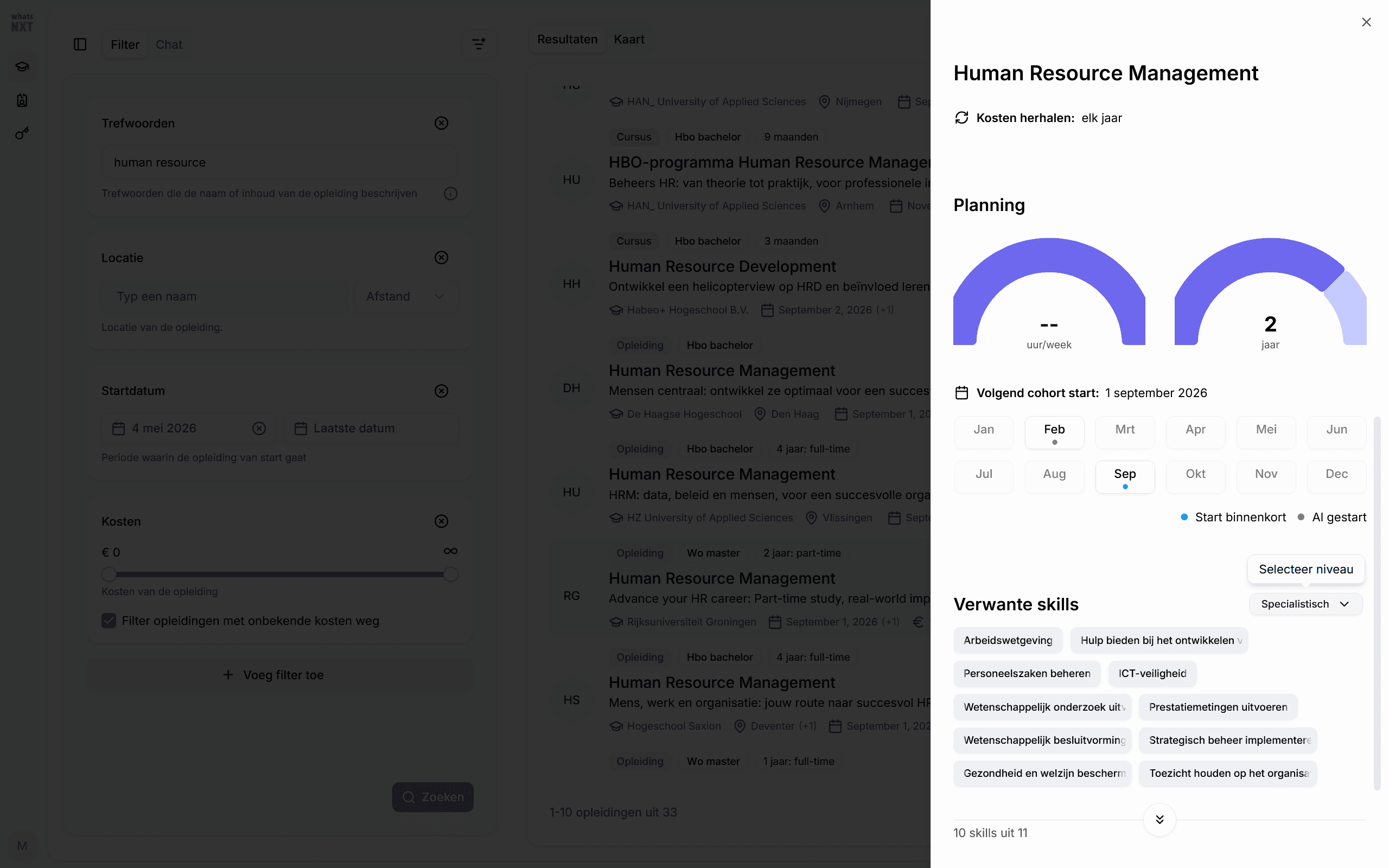
Task: Remove the Locatie filter
Action: click(441, 257)
